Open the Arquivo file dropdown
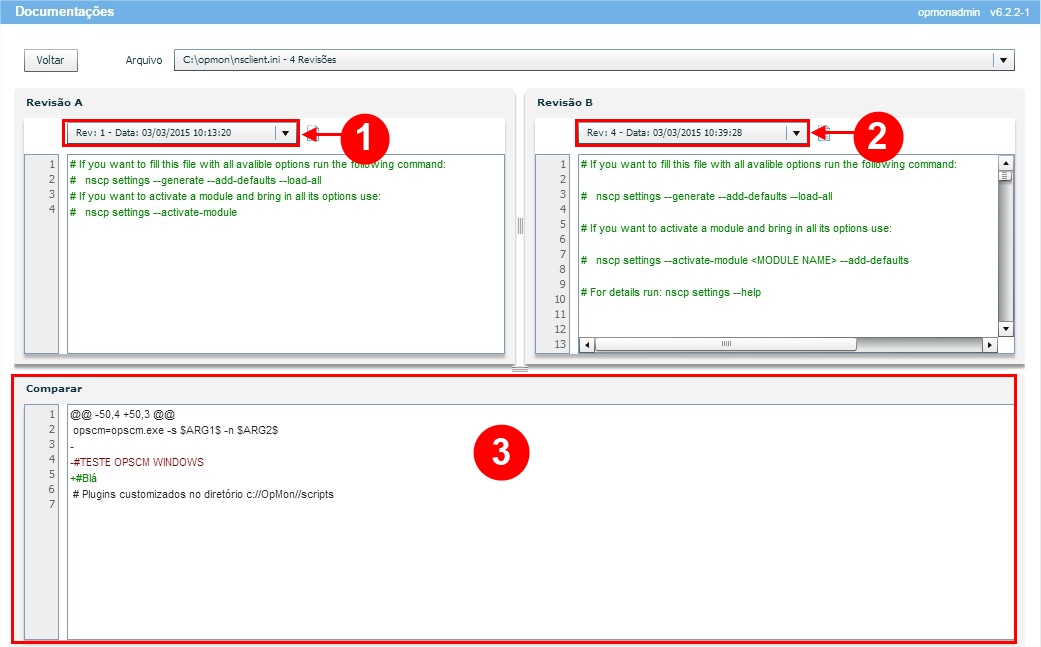This screenshot has width=1041, height=647. tap(1003, 60)
